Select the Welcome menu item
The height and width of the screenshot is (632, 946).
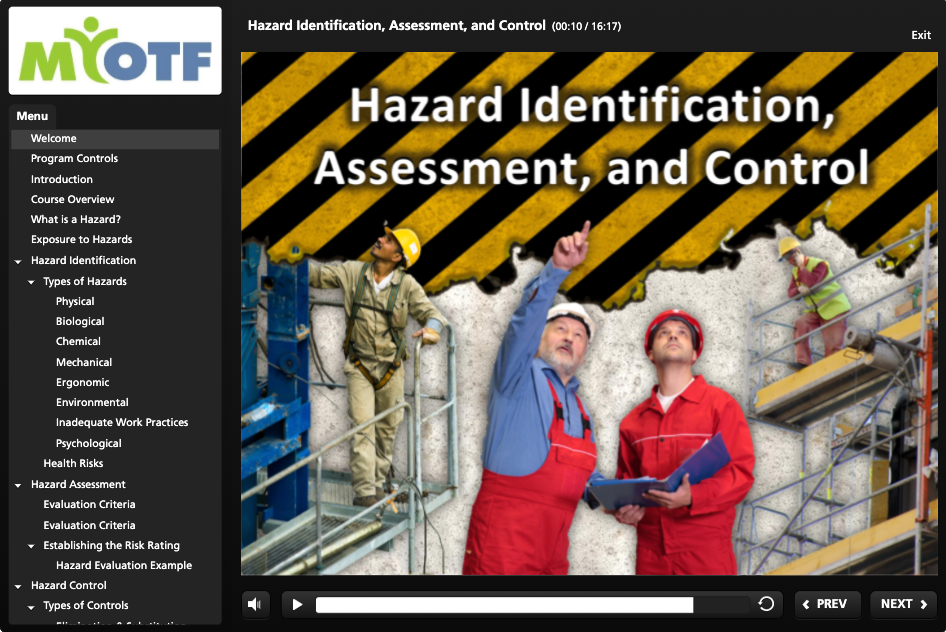tap(115, 139)
